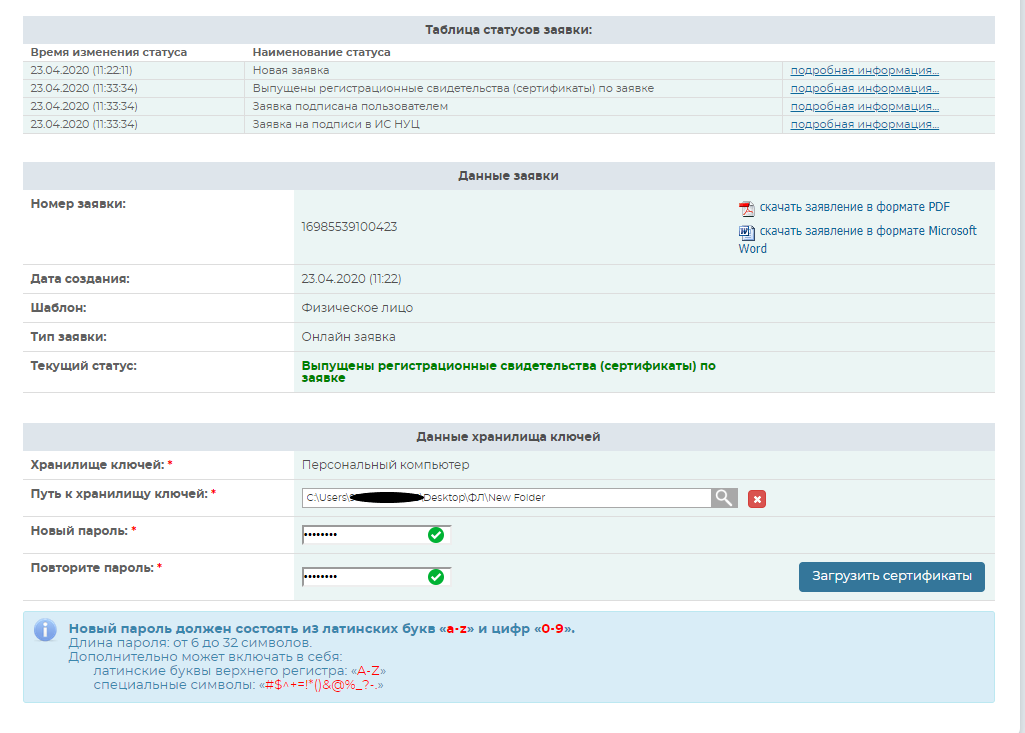Image resolution: width=1025 pixels, height=733 pixels.
Task: Open подробная информация for Новая заявка
Action: coord(864,70)
